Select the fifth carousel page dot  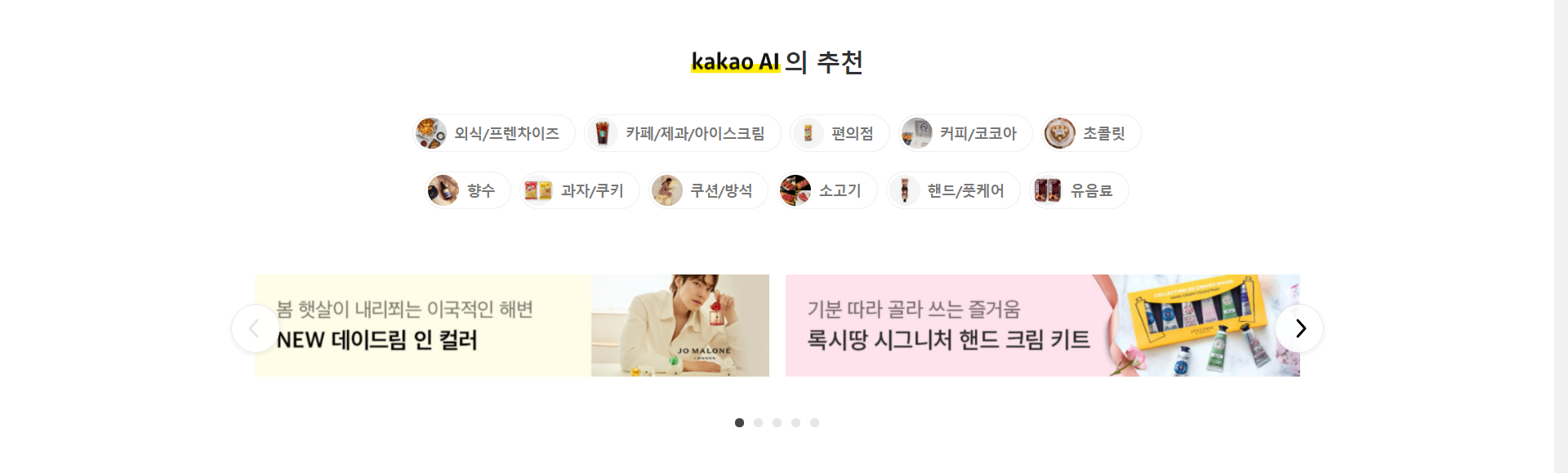click(814, 422)
